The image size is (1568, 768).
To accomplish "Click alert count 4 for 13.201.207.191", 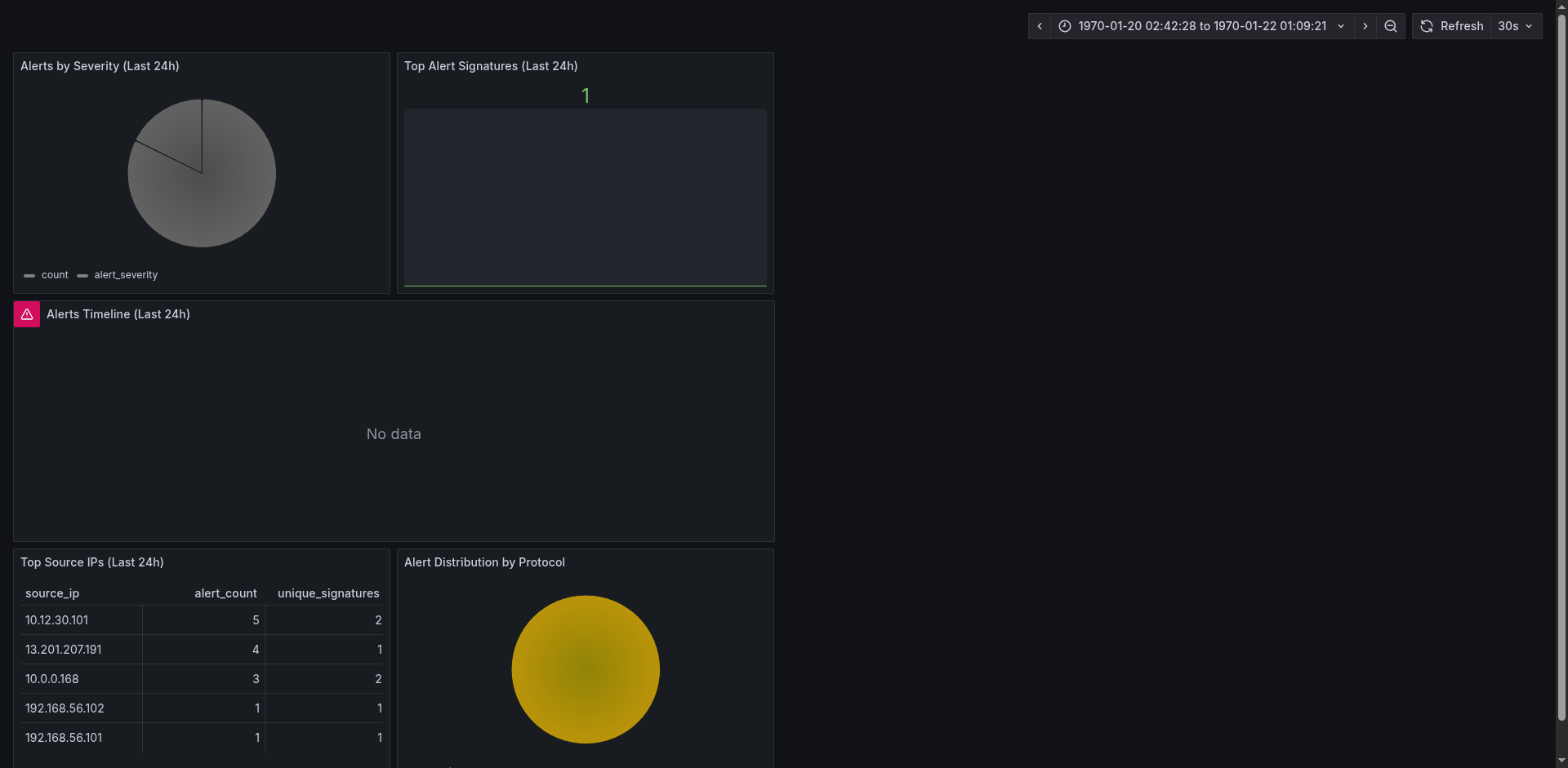I will (x=204, y=650).
